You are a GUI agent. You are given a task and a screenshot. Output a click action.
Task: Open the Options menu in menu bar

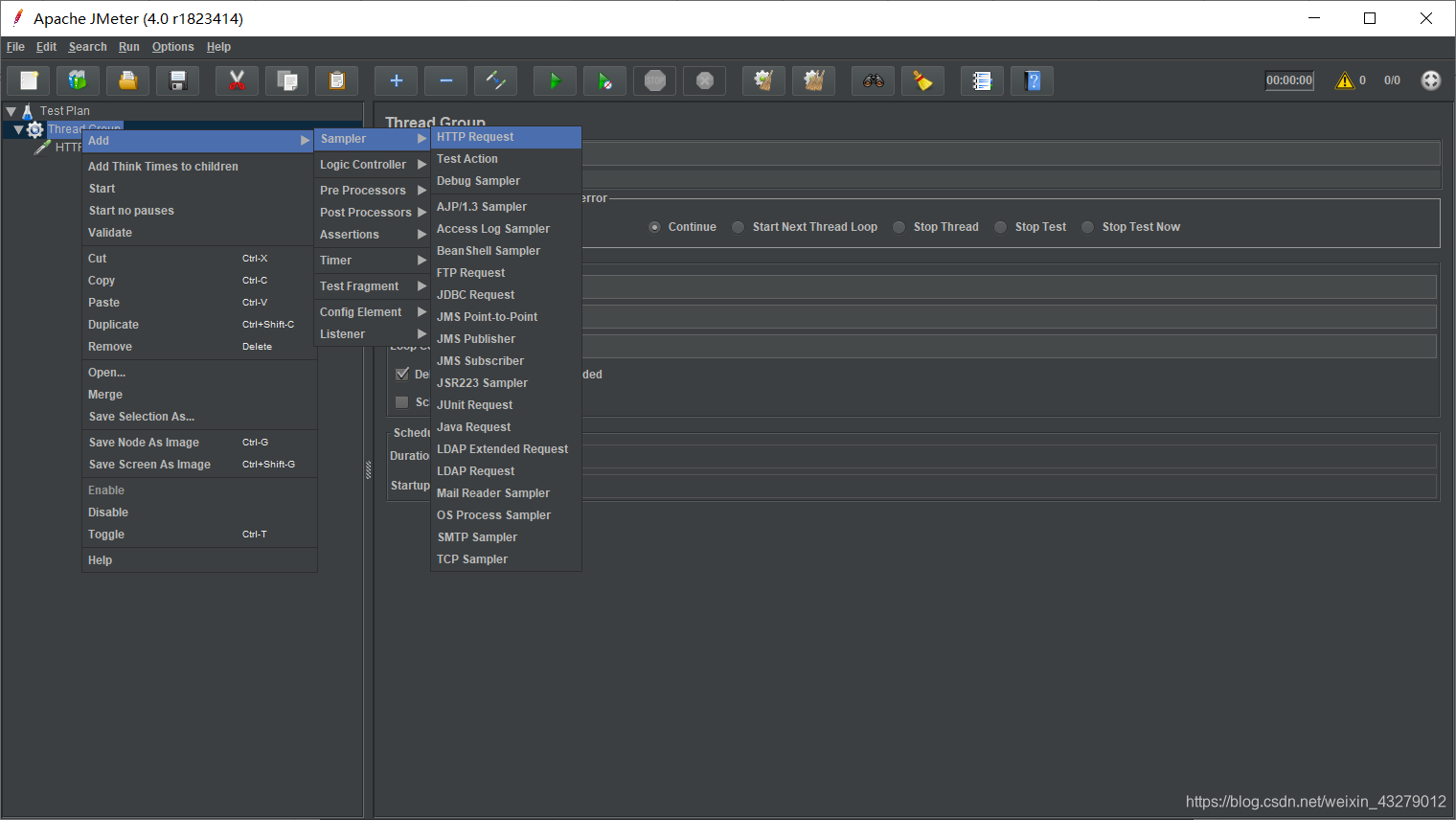pos(172,47)
